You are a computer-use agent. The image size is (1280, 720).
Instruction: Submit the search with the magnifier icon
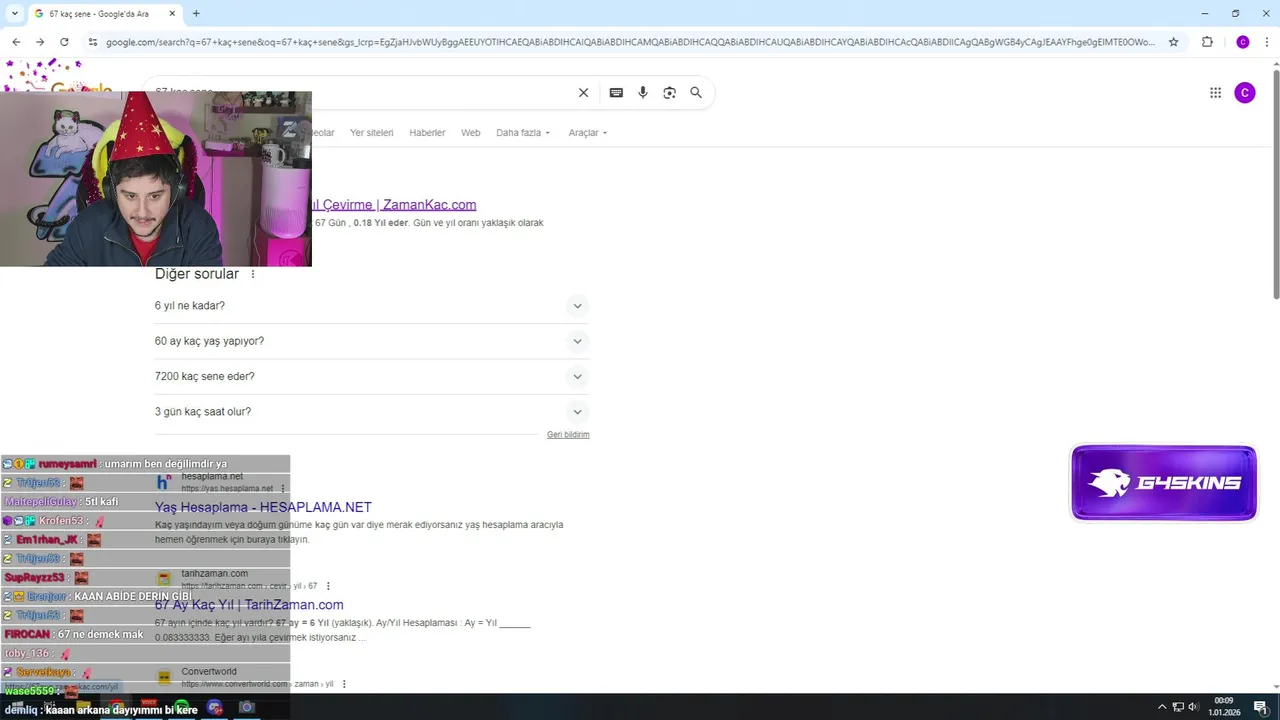coord(696,93)
